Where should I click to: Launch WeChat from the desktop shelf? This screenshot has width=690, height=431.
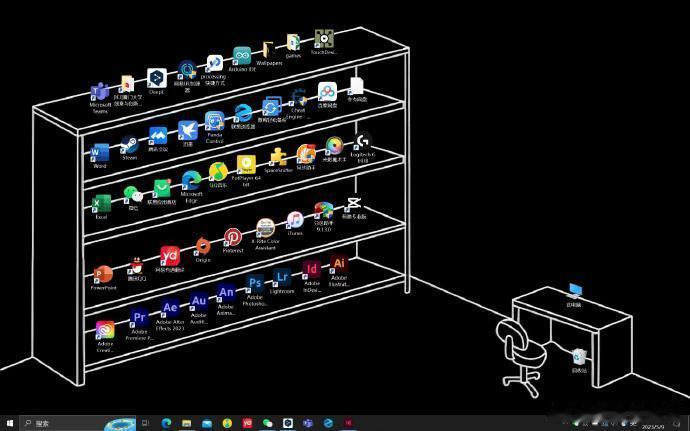coord(133,194)
